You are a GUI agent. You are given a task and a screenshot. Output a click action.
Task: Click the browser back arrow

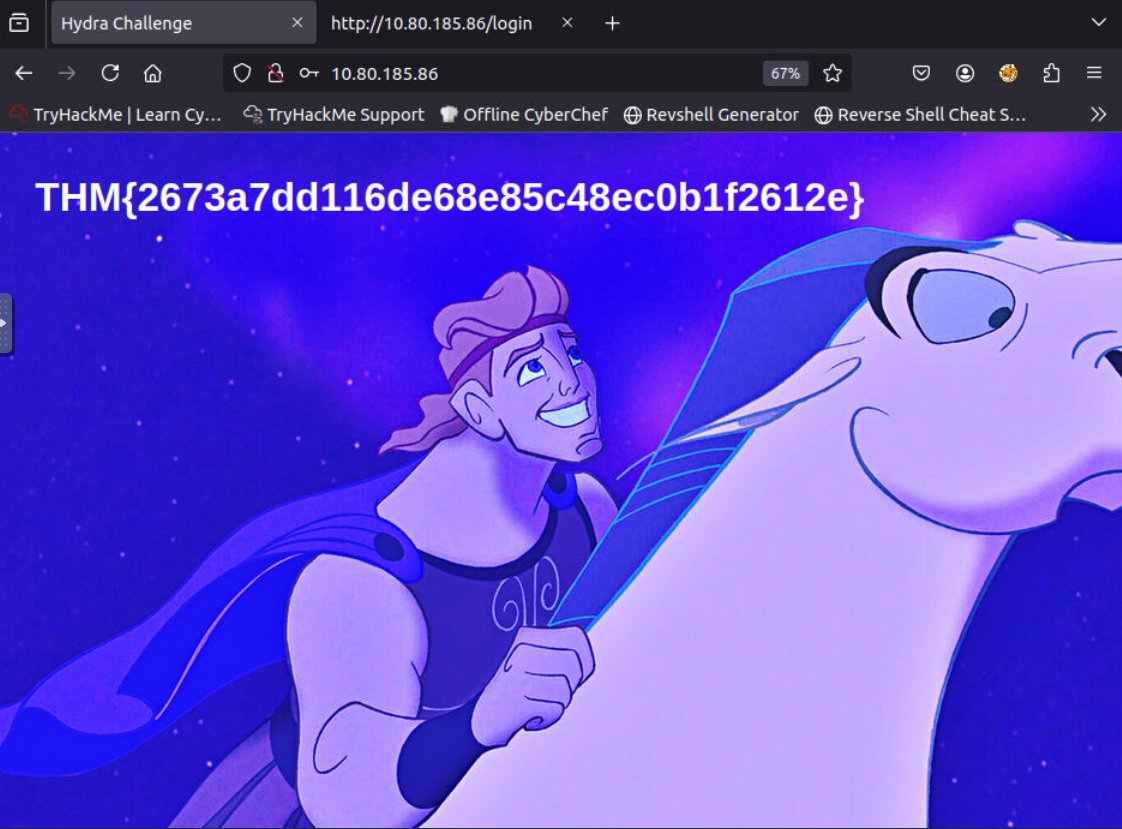pos(24,73)
